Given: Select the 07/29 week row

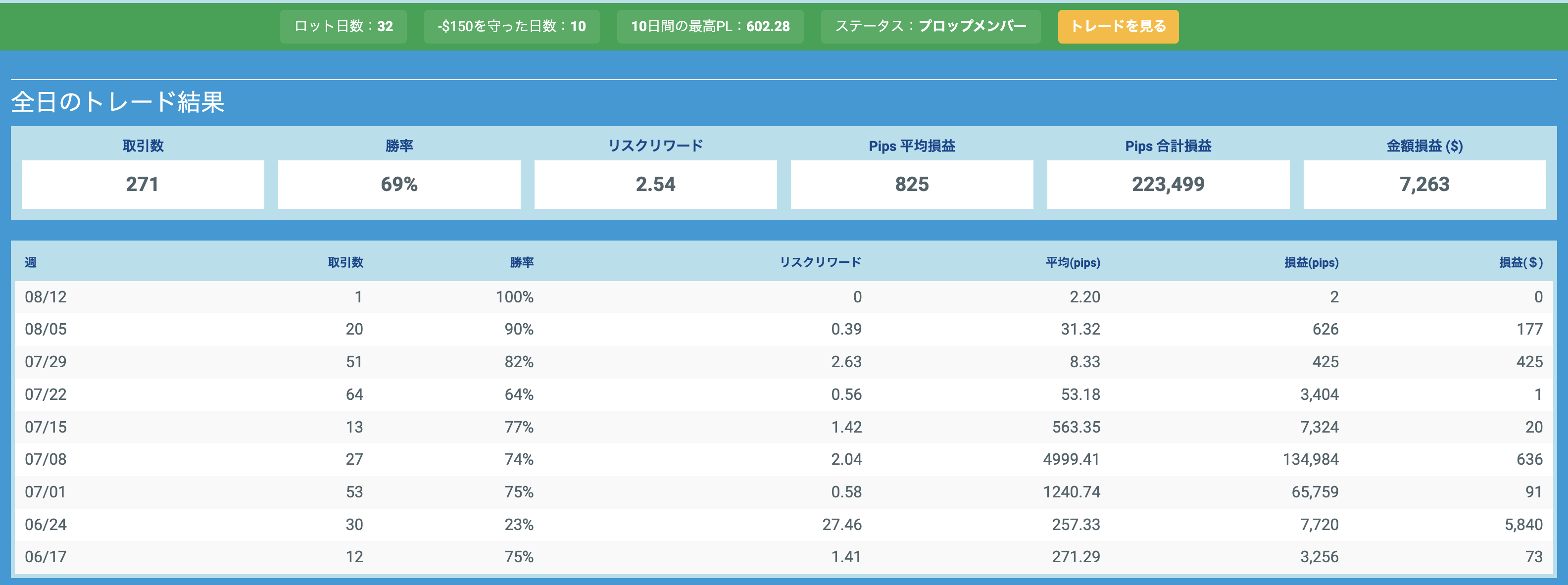Looking at the screenshot, I should 784,362.
